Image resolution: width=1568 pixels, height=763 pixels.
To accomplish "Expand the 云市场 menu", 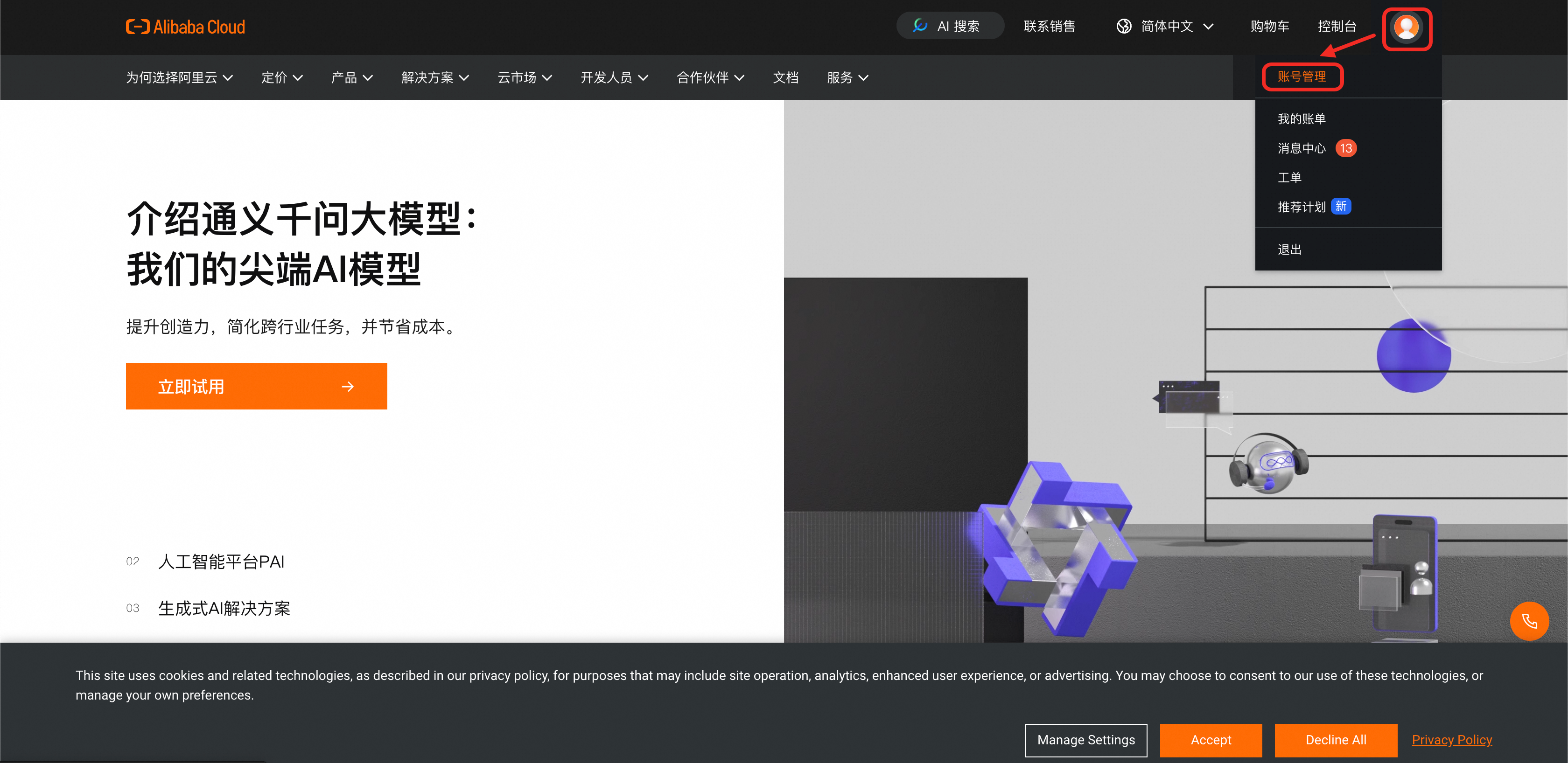I will [525, 77].
